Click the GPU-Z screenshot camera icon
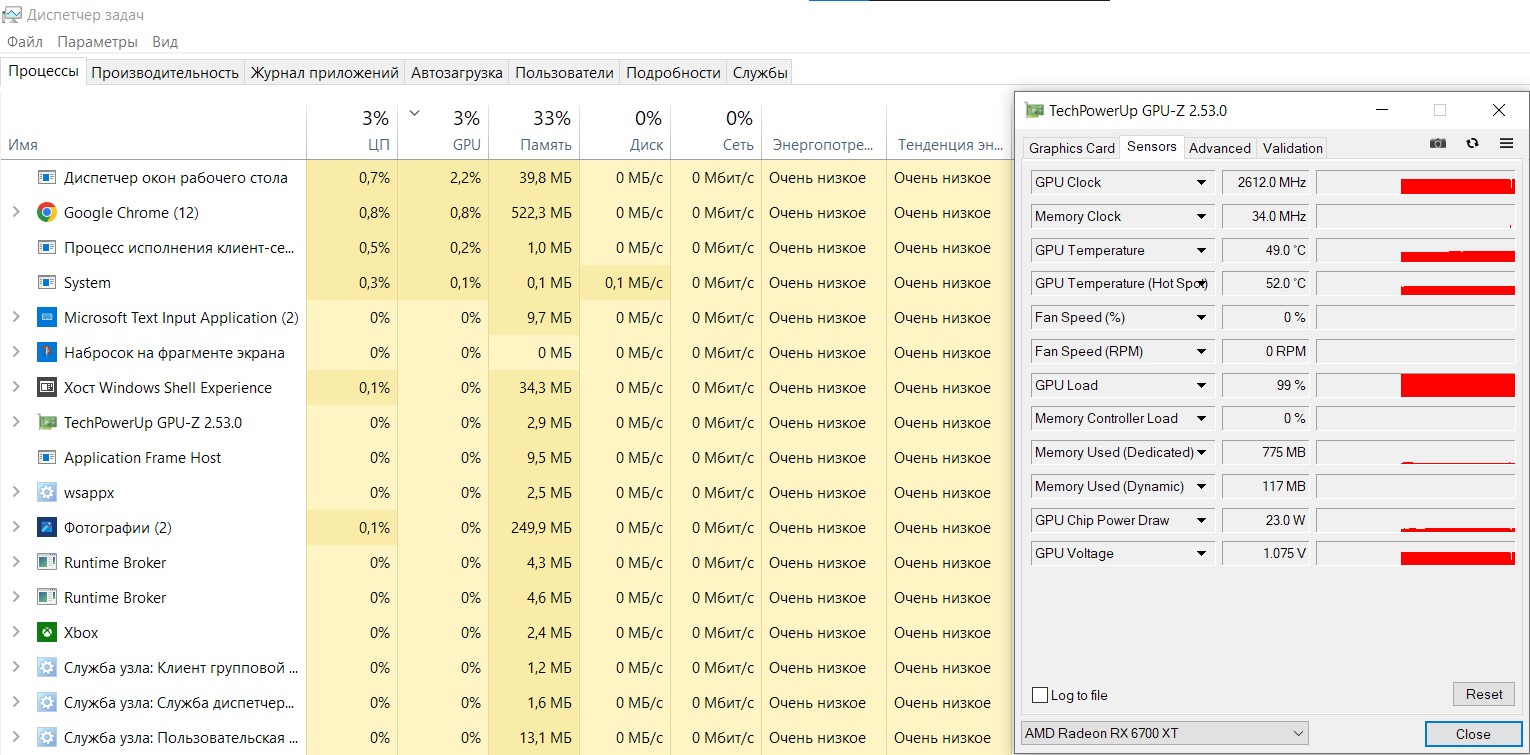Viewport: 1530px width, 755px height. click(x=1438, y=143)
